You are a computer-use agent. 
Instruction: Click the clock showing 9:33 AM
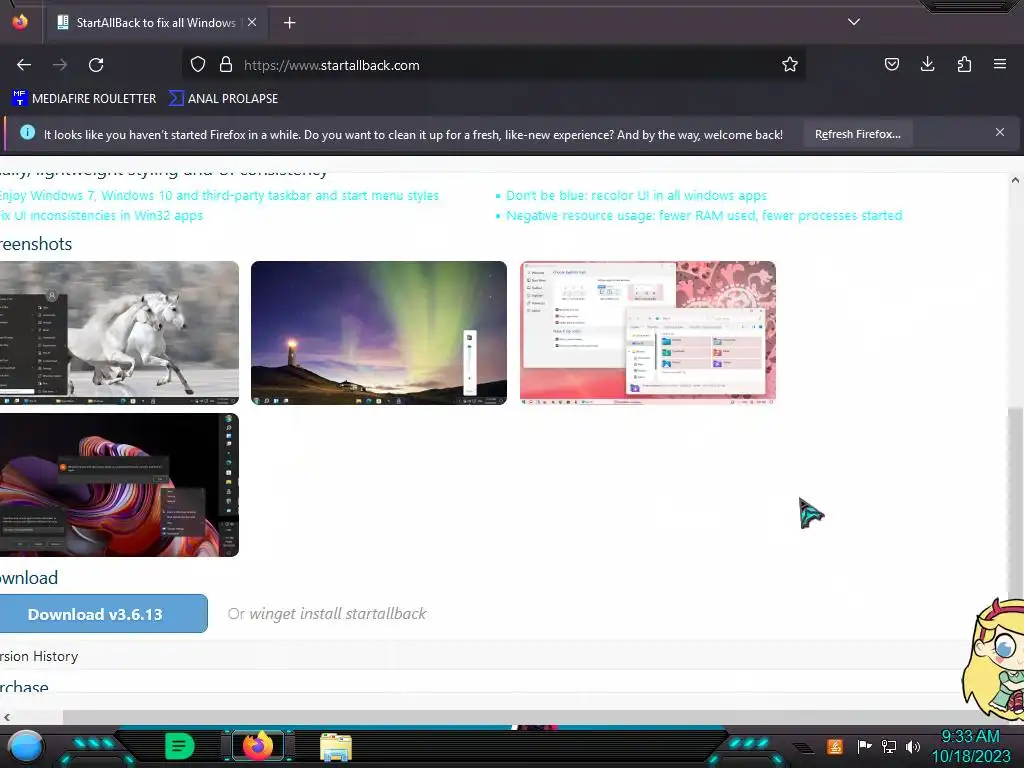(x=970, y=737)
